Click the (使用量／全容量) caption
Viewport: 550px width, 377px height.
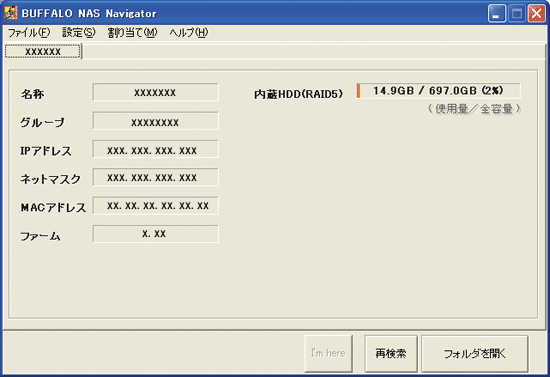point(474,109)
